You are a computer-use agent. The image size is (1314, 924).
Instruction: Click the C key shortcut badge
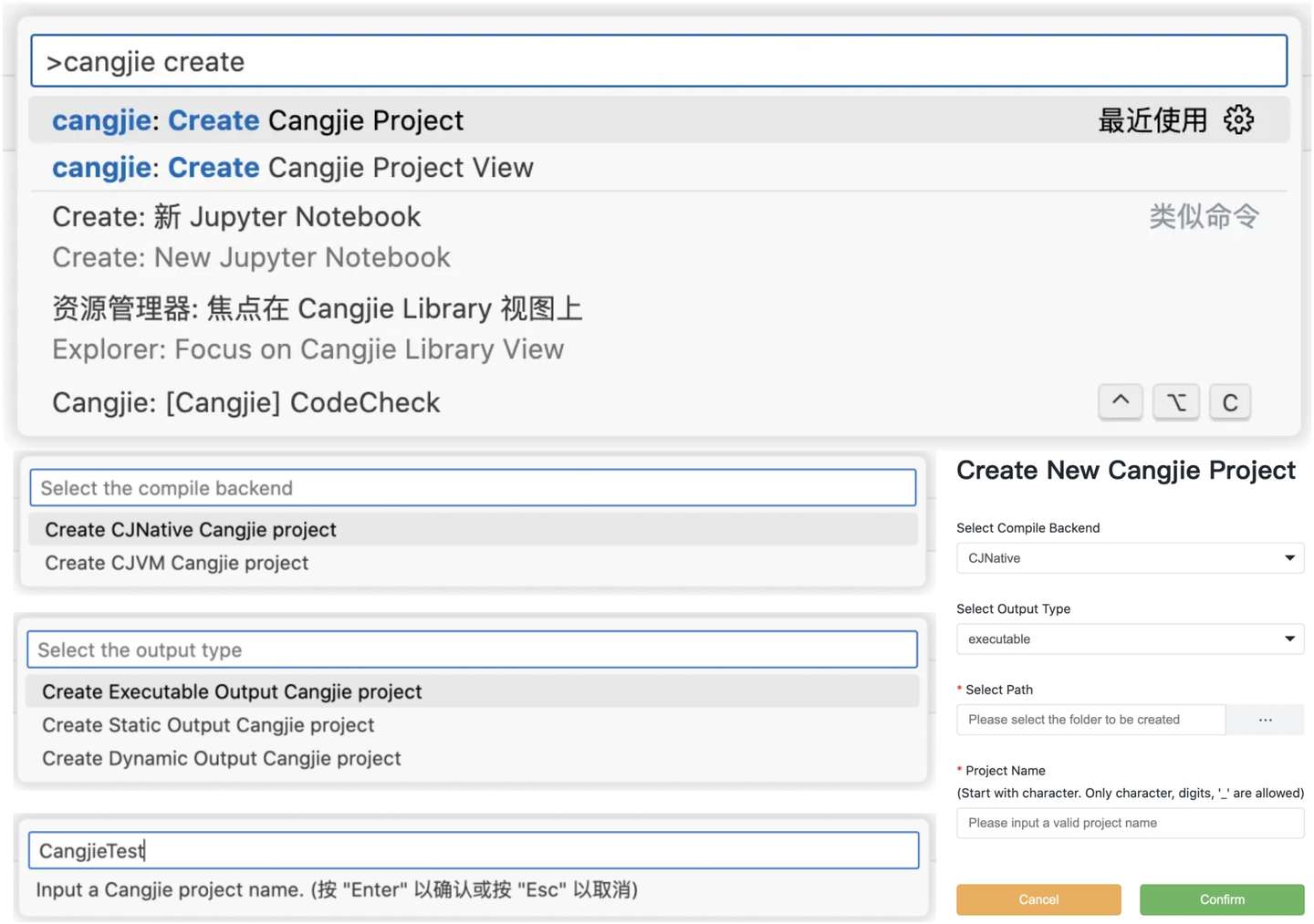click(1229, 402)
